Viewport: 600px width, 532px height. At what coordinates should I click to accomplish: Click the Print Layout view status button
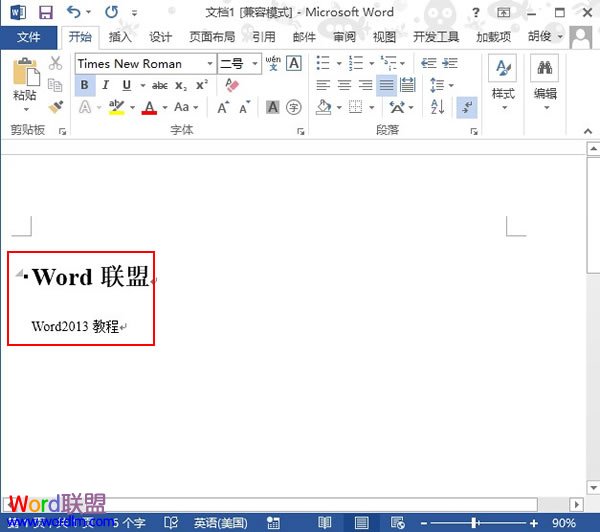[x=361, y=522]
